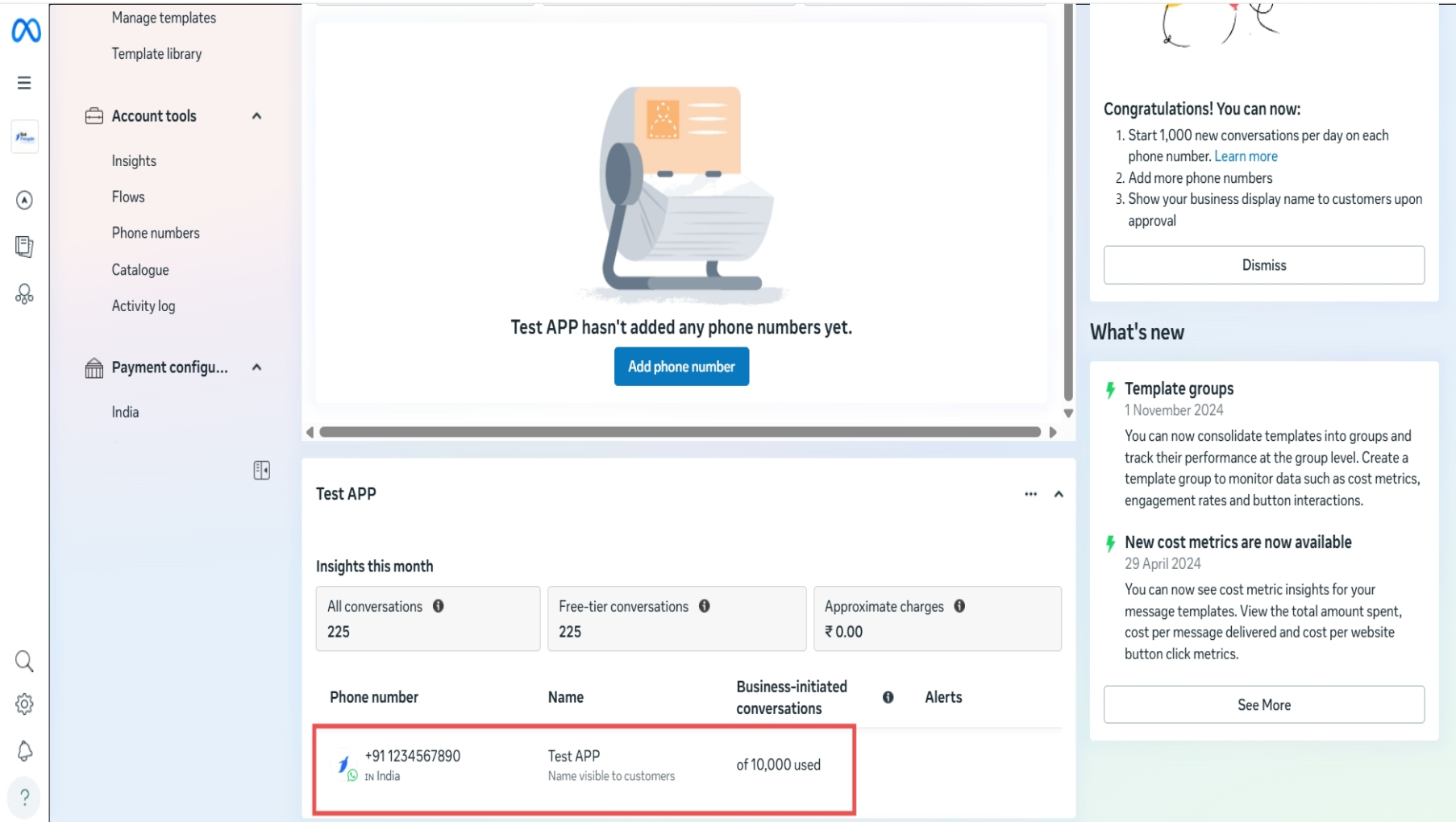Open the hamburger menu icon
Image resolution: width=1456 pixels, height=822 pixels.
pos(24,83)
